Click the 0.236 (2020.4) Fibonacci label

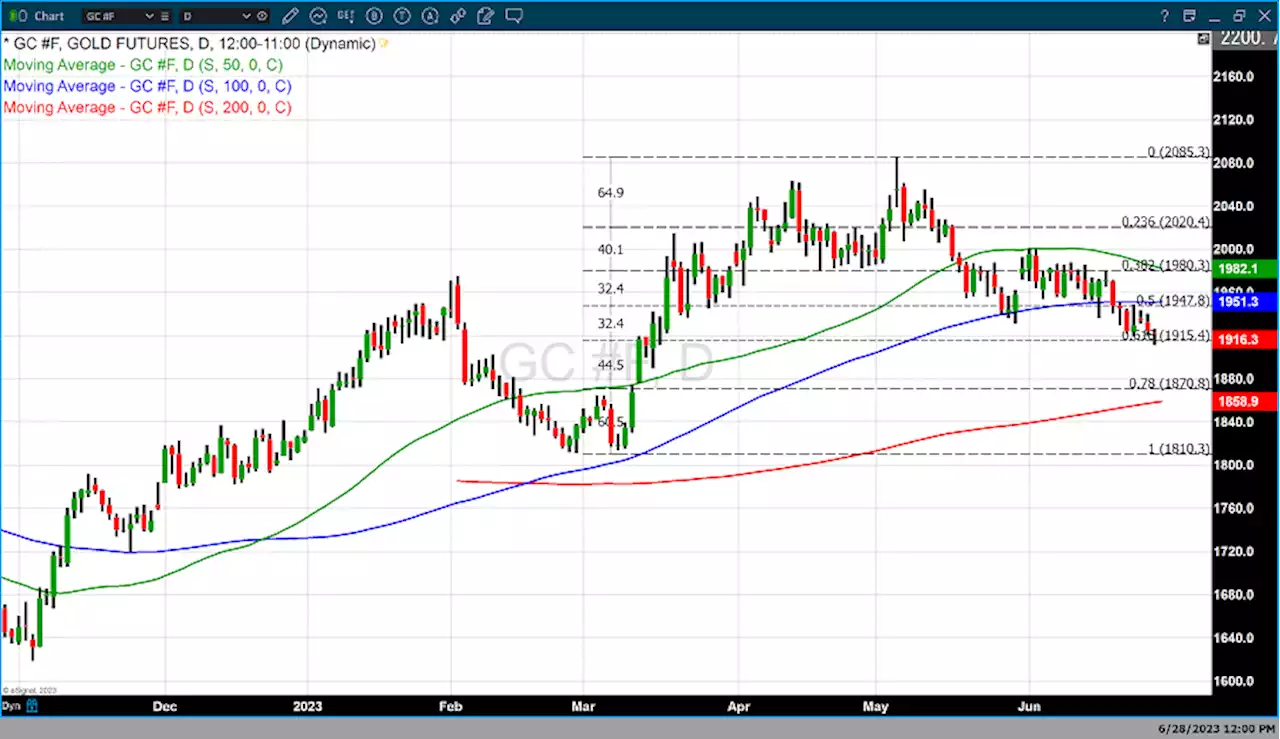(x=1166, y=222)
